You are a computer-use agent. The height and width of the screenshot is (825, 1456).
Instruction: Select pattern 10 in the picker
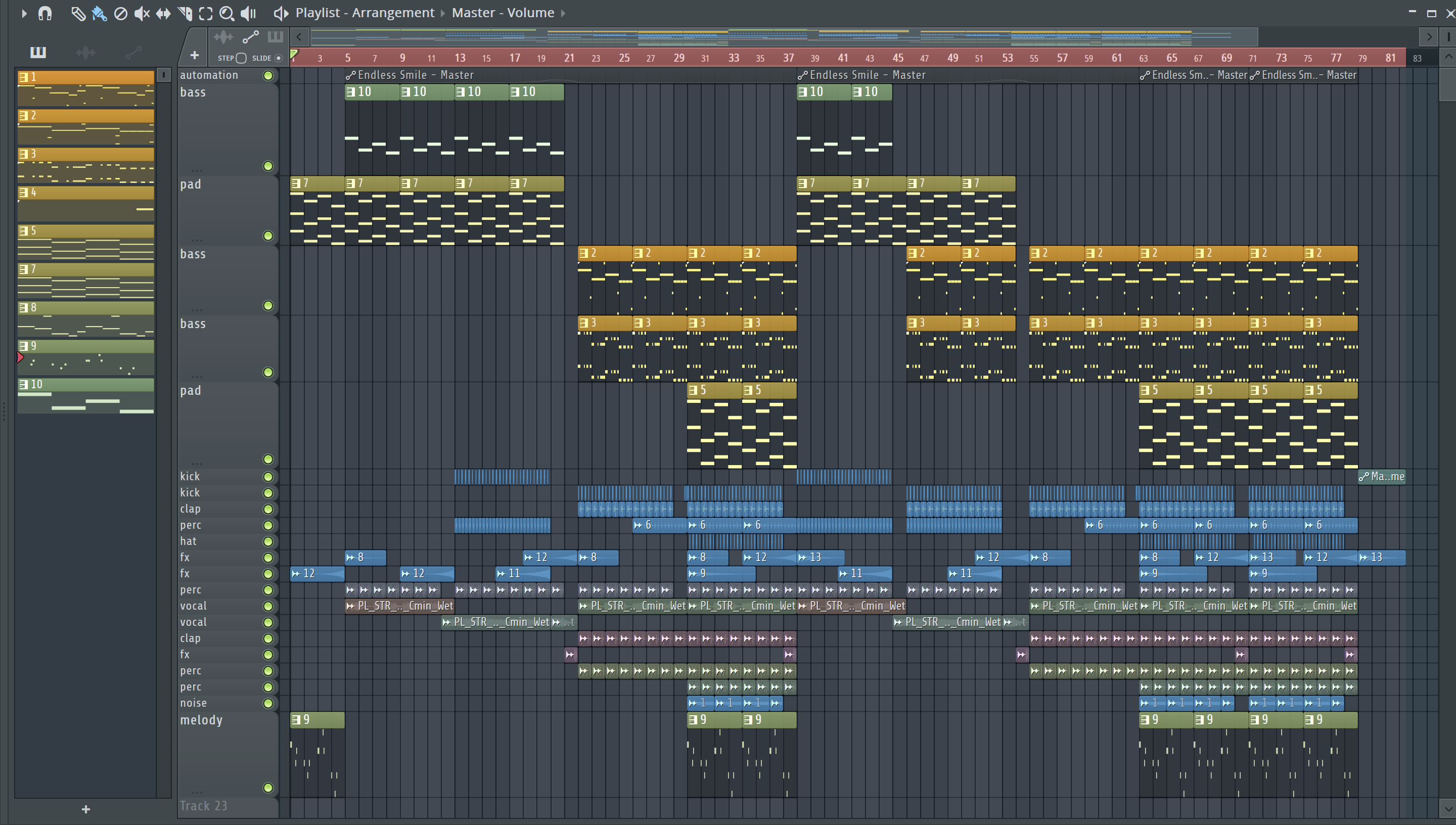coord(85,395)
